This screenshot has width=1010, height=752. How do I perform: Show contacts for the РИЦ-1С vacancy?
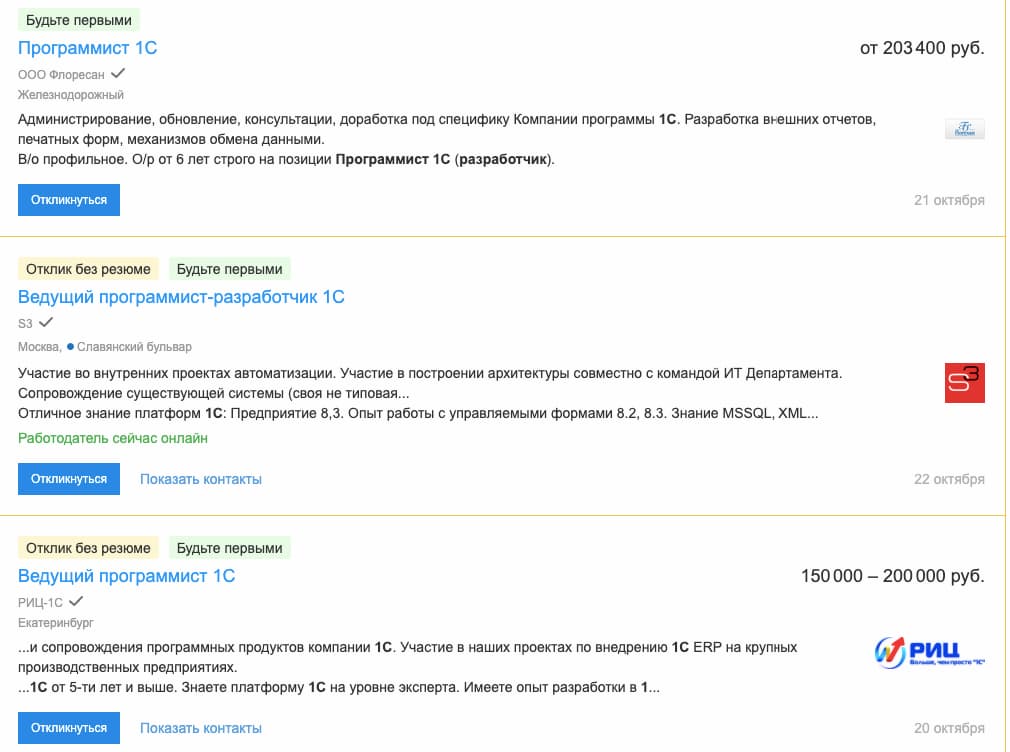click(x=201, y=728)
